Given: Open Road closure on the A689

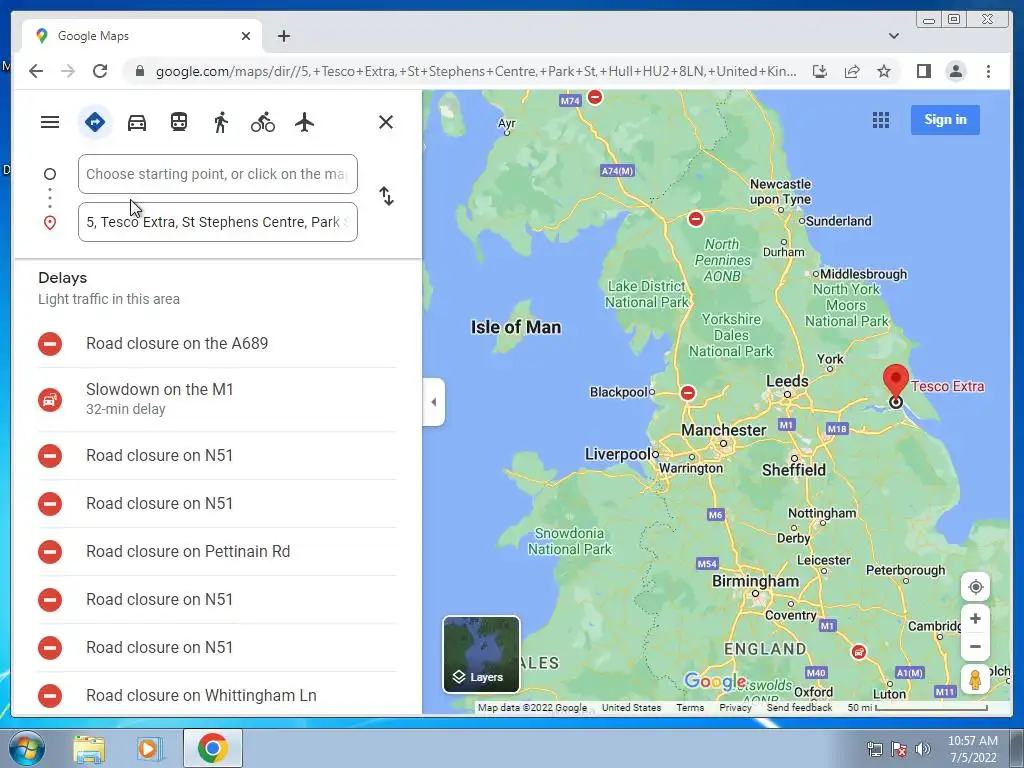Looking at the screenshot, I should click(217, 344).
